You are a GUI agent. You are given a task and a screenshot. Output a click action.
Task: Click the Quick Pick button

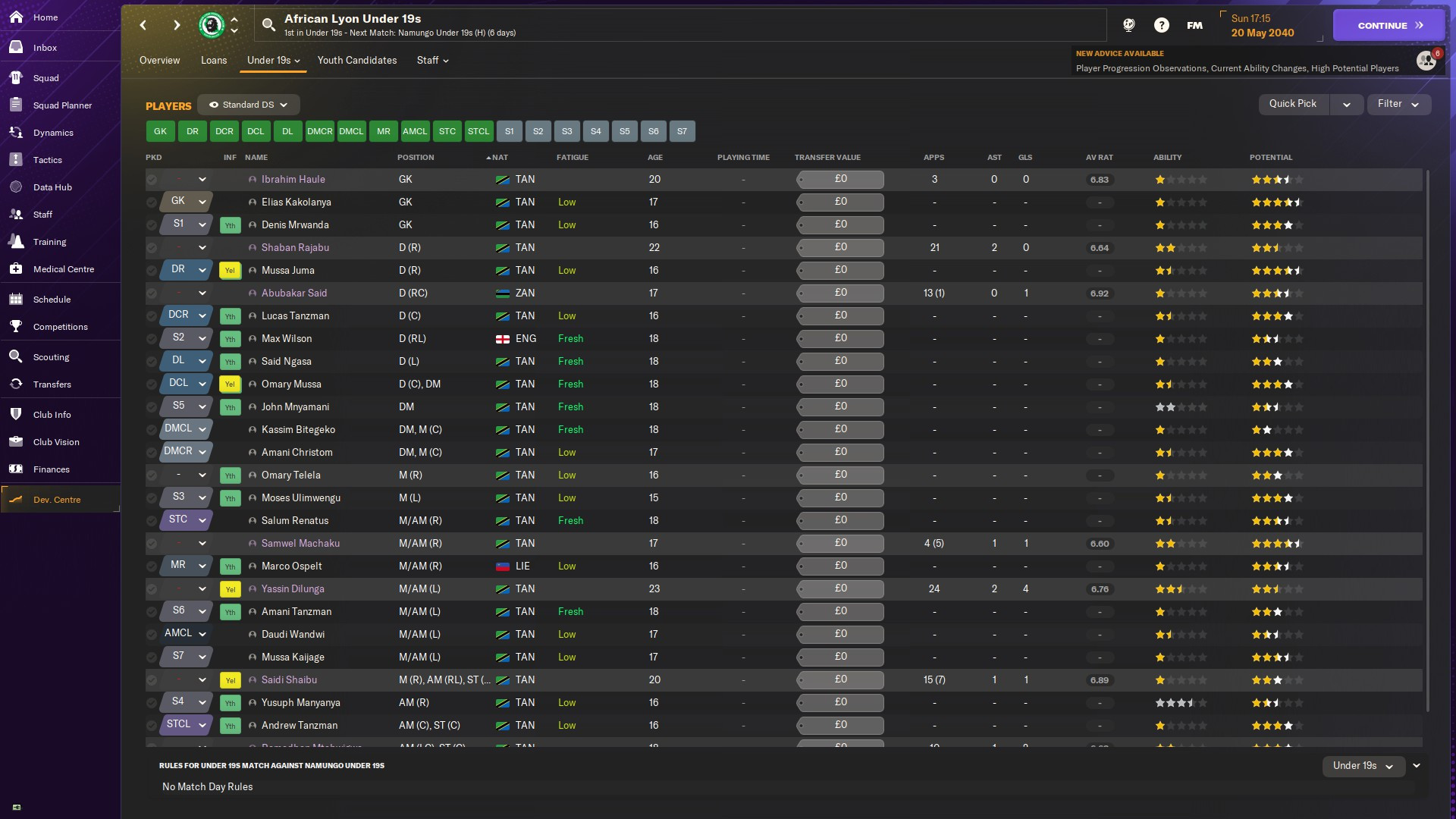(1292, 104)
